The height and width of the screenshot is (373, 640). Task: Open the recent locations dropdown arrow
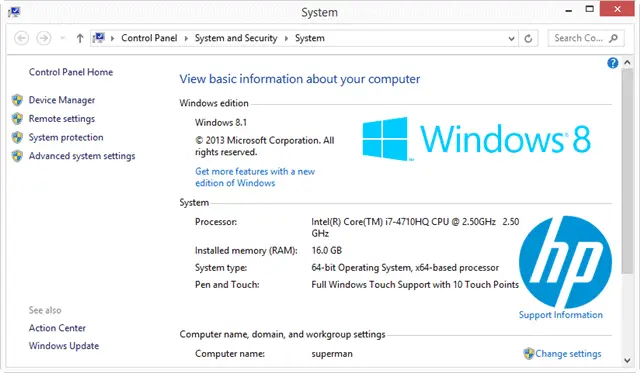[62, 38]
